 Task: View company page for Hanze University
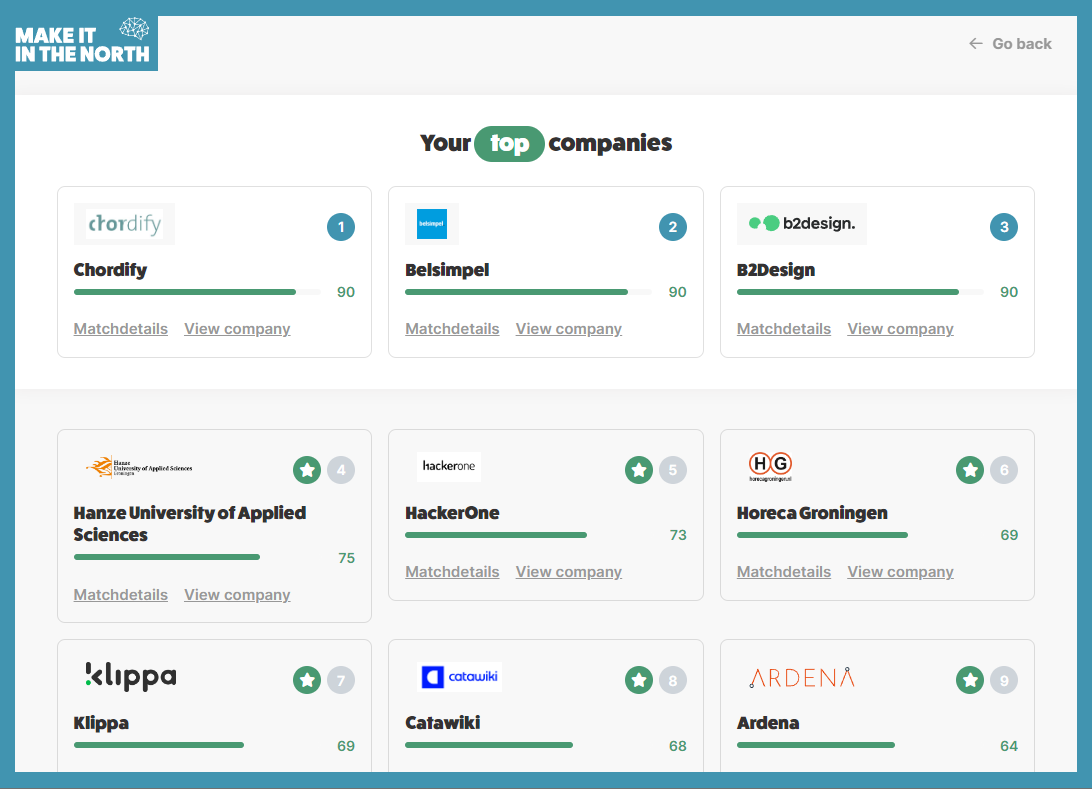click(237, 595)
